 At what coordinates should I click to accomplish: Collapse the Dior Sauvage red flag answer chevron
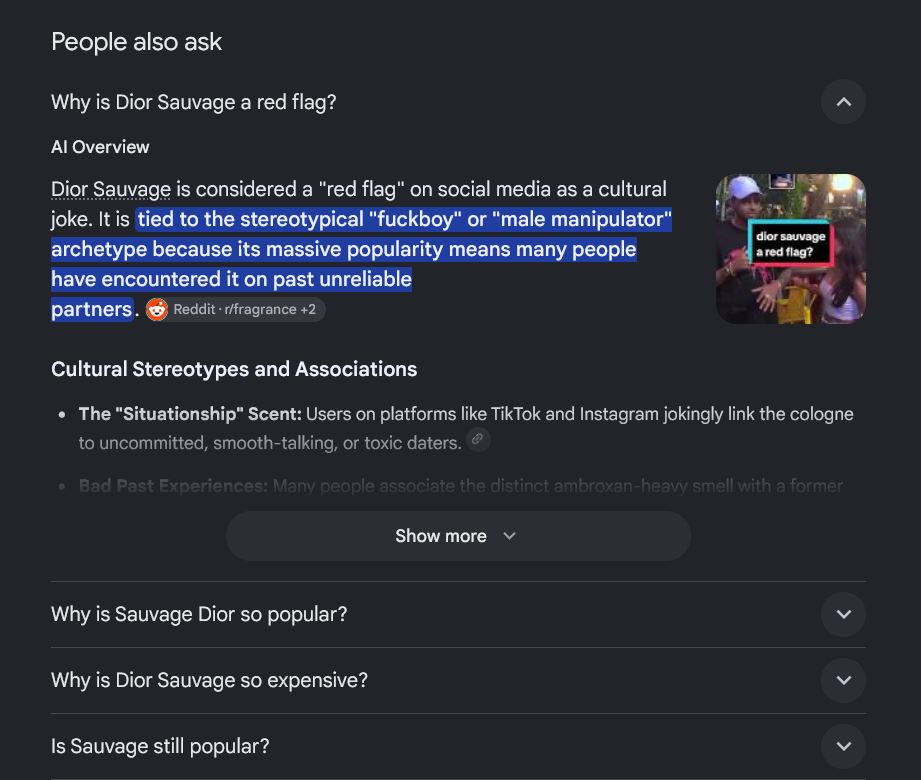(843, 102)
